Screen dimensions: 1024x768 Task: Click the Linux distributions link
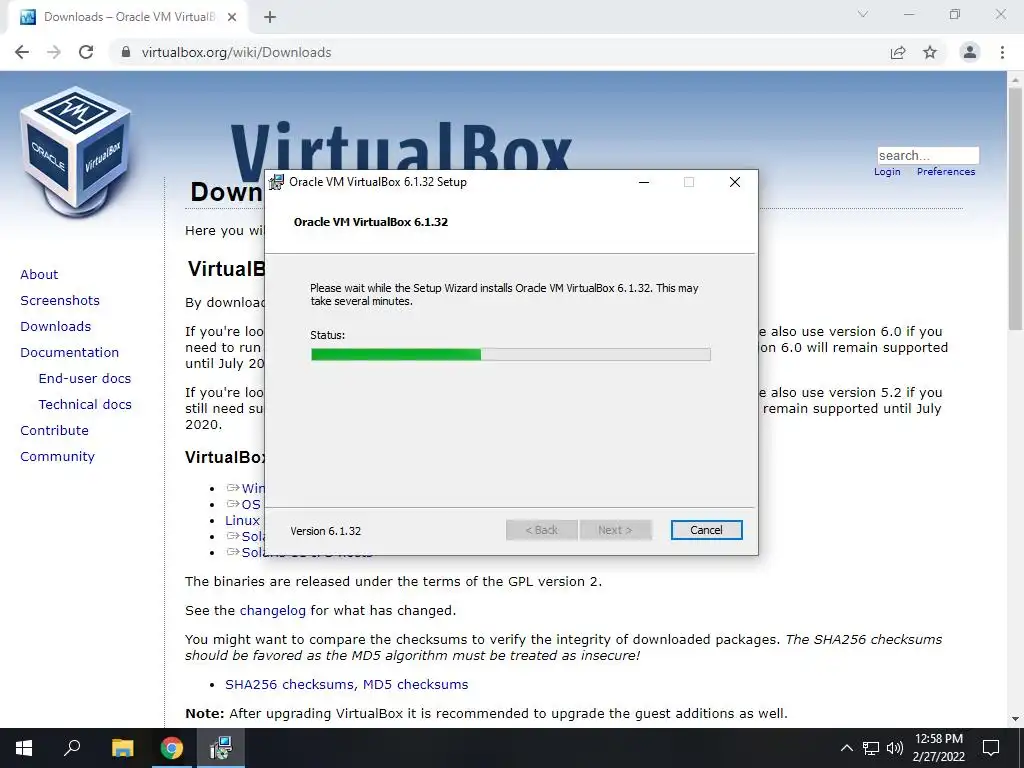pos(243,520)
